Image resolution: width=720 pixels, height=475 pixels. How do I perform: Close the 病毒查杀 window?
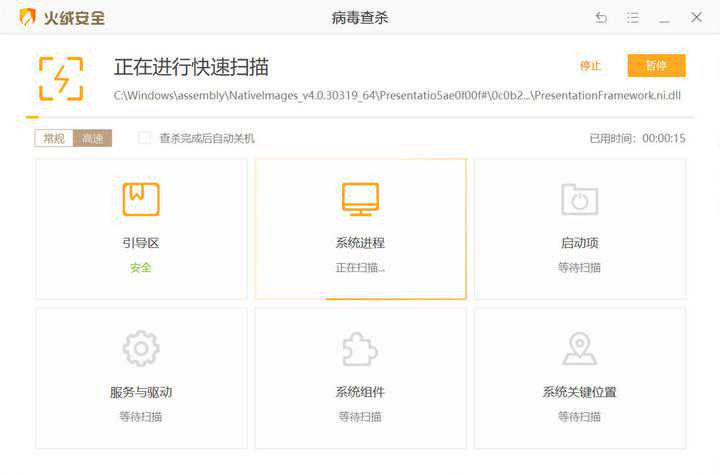coord(697,18)
